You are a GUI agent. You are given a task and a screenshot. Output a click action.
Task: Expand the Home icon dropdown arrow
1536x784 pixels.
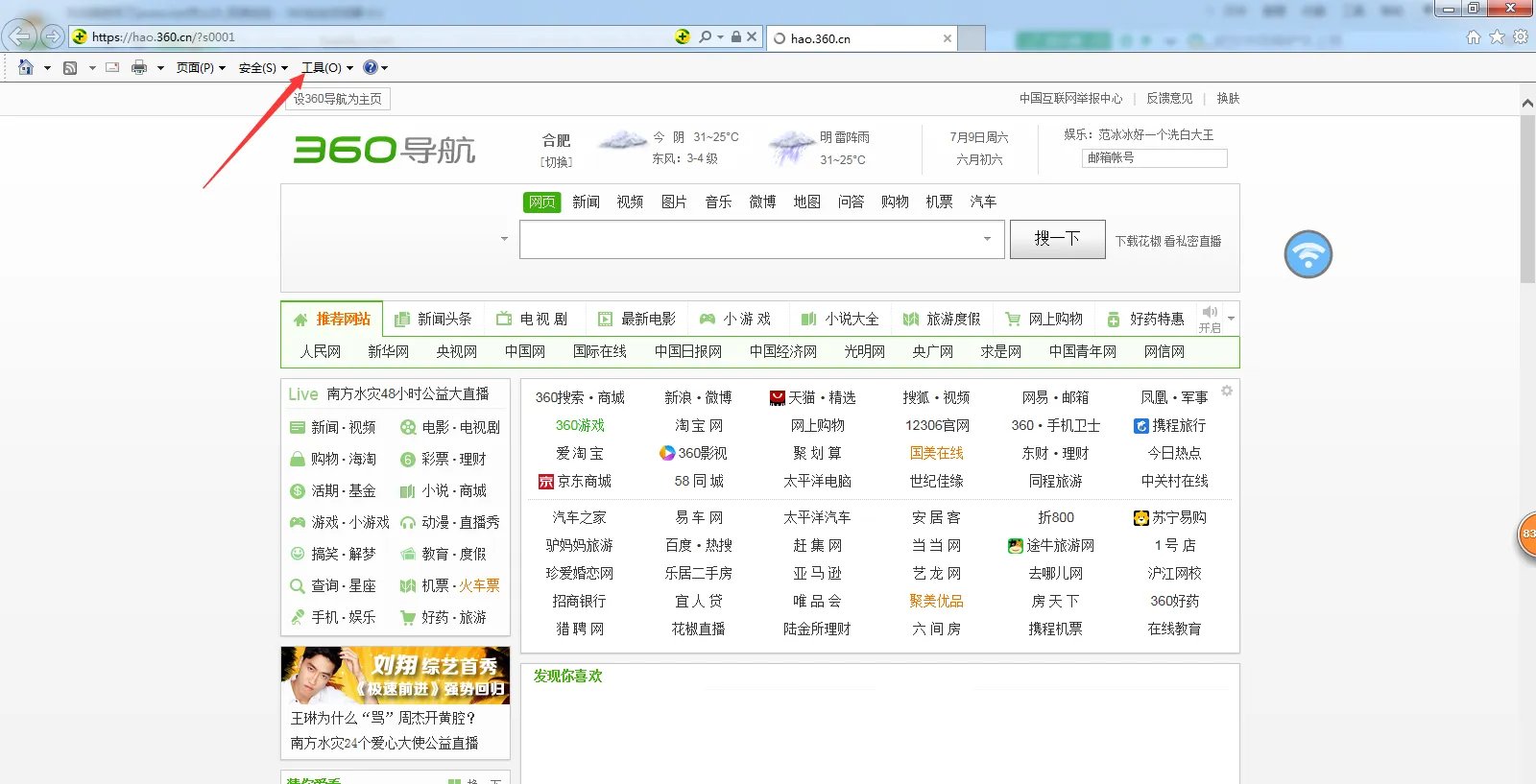click(47, 68)
